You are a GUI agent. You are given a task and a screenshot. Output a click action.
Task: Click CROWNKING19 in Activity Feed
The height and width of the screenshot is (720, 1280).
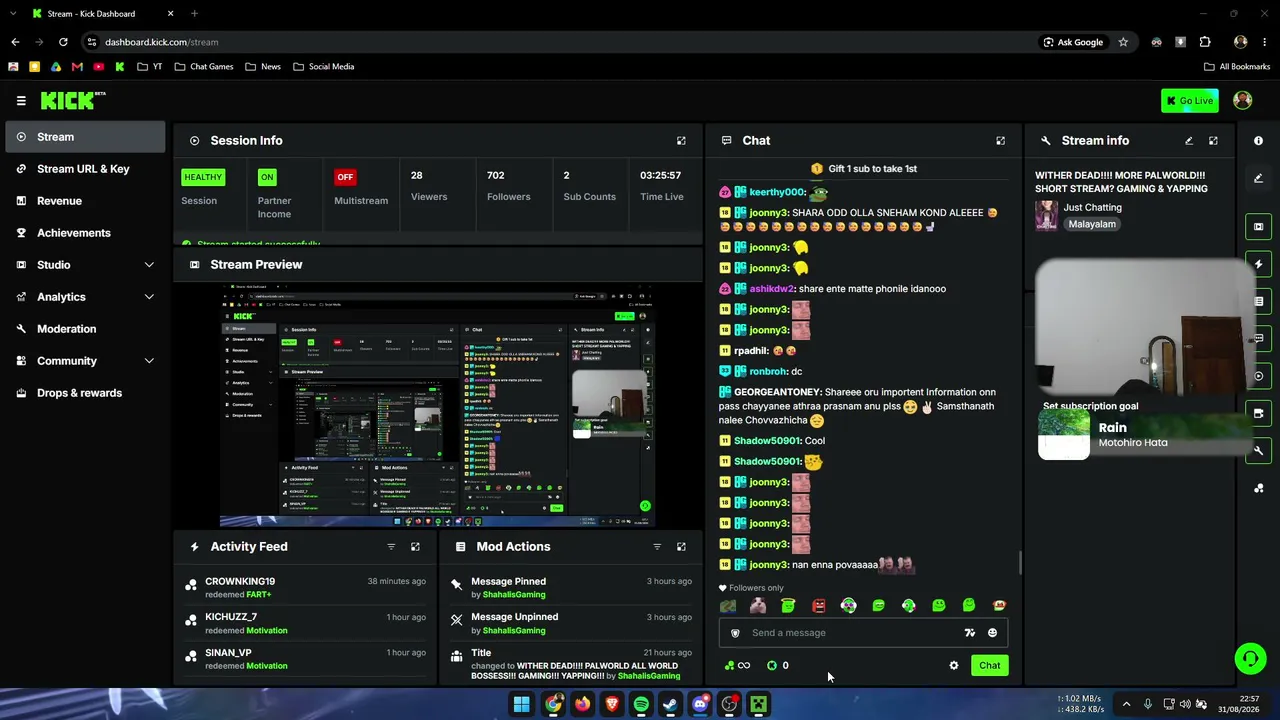point(240,582)
